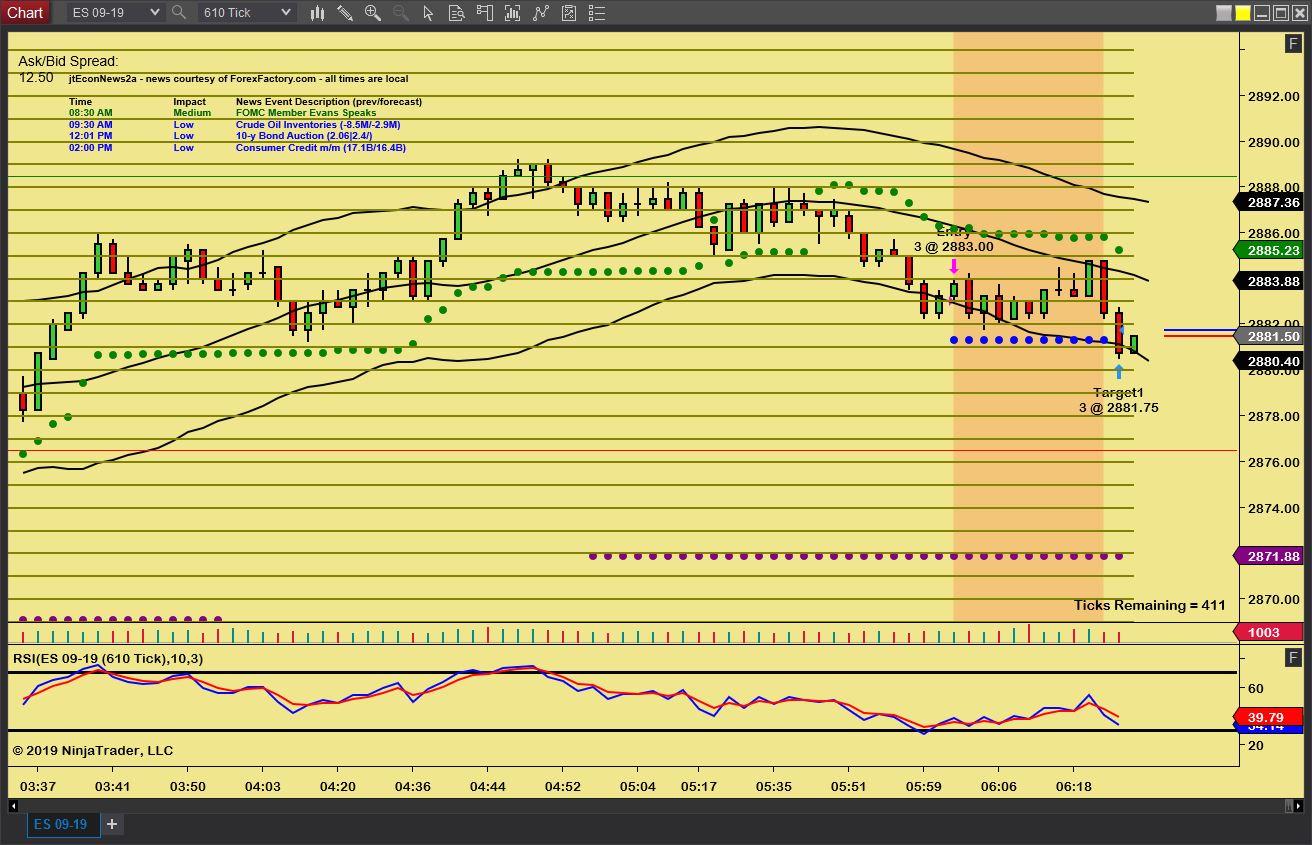Click the 'Ask/Bid Spread:' label
The width and height of the screenshot is (1312, 845).
click(x=68, y=61)
